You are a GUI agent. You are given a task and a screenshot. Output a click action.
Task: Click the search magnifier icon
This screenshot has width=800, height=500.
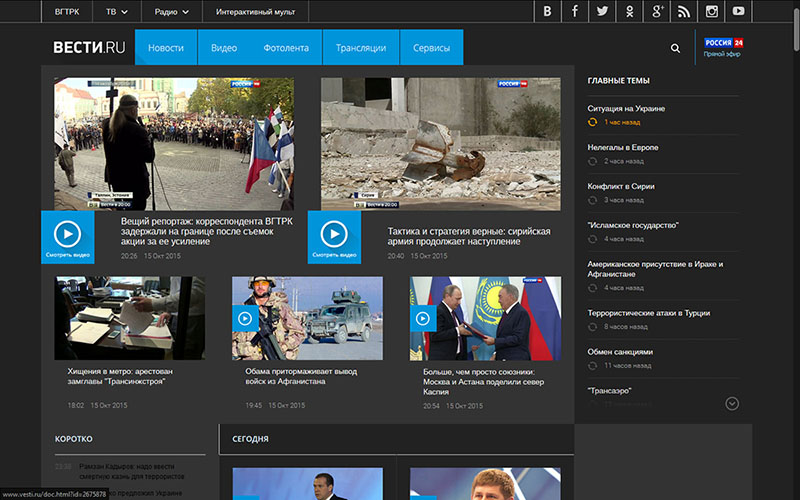pyautogui.click(x=676, y=48)
